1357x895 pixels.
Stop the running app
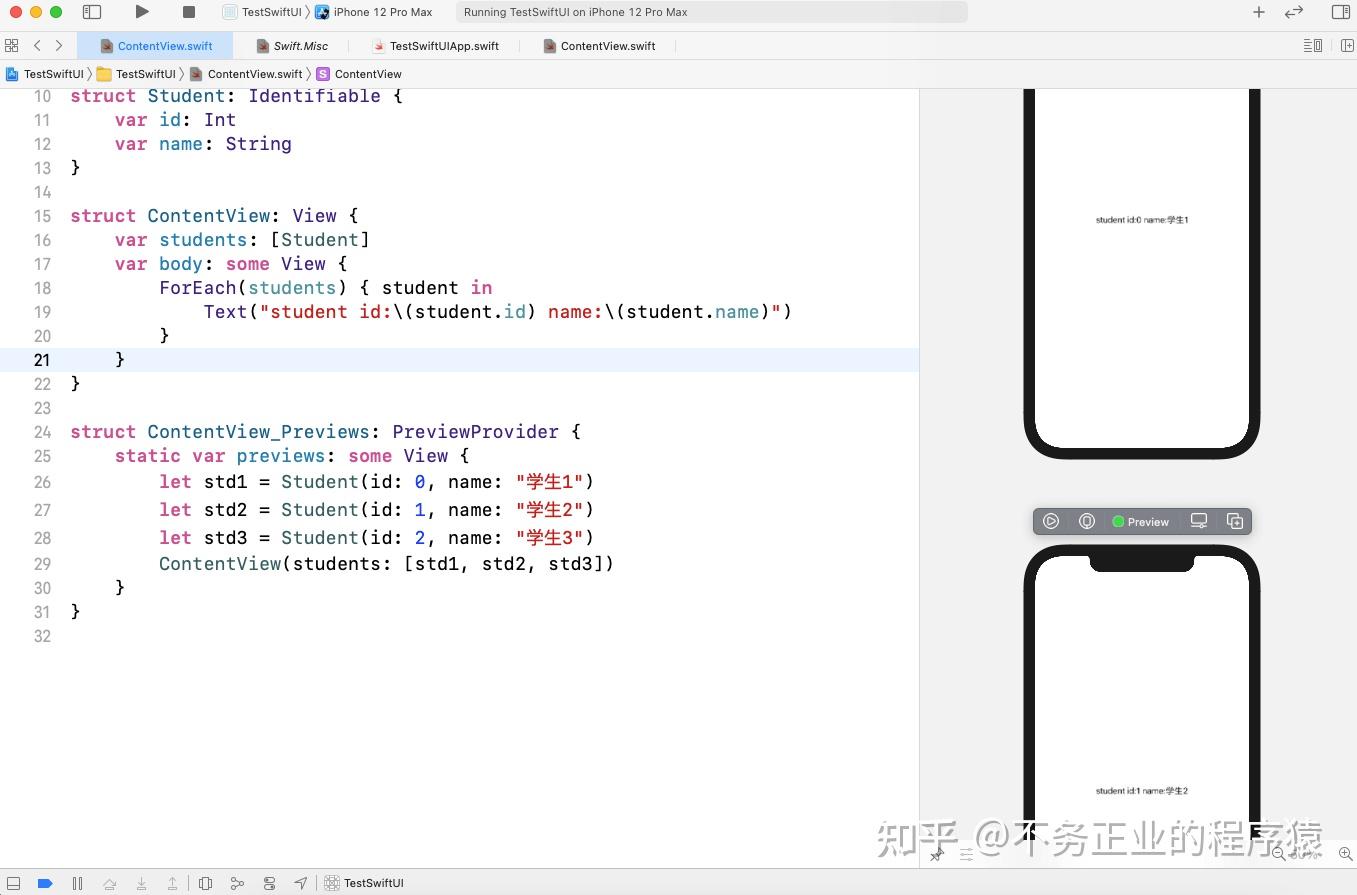tap(187, 12)
